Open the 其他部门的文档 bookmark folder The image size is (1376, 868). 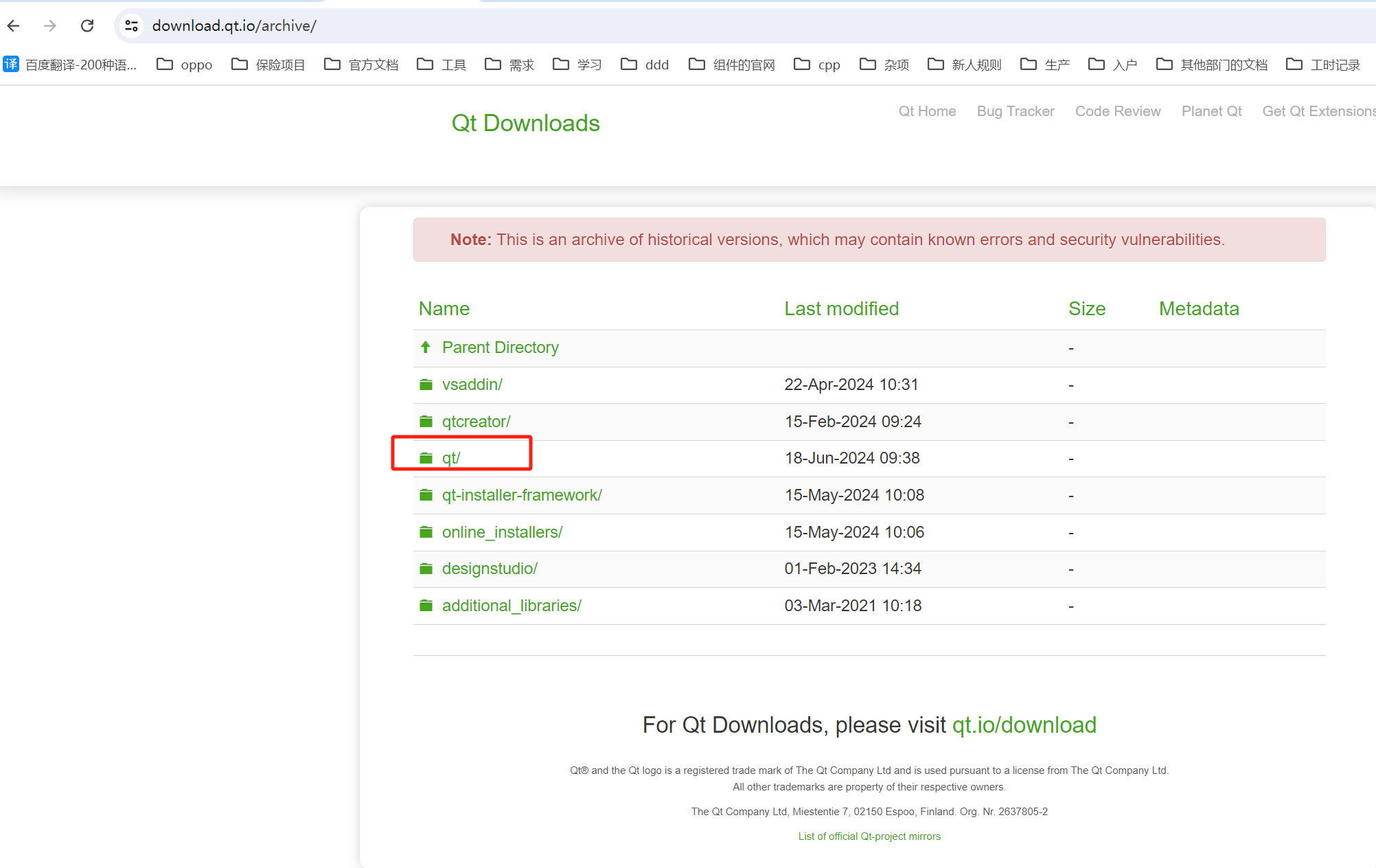[1212, 65]
